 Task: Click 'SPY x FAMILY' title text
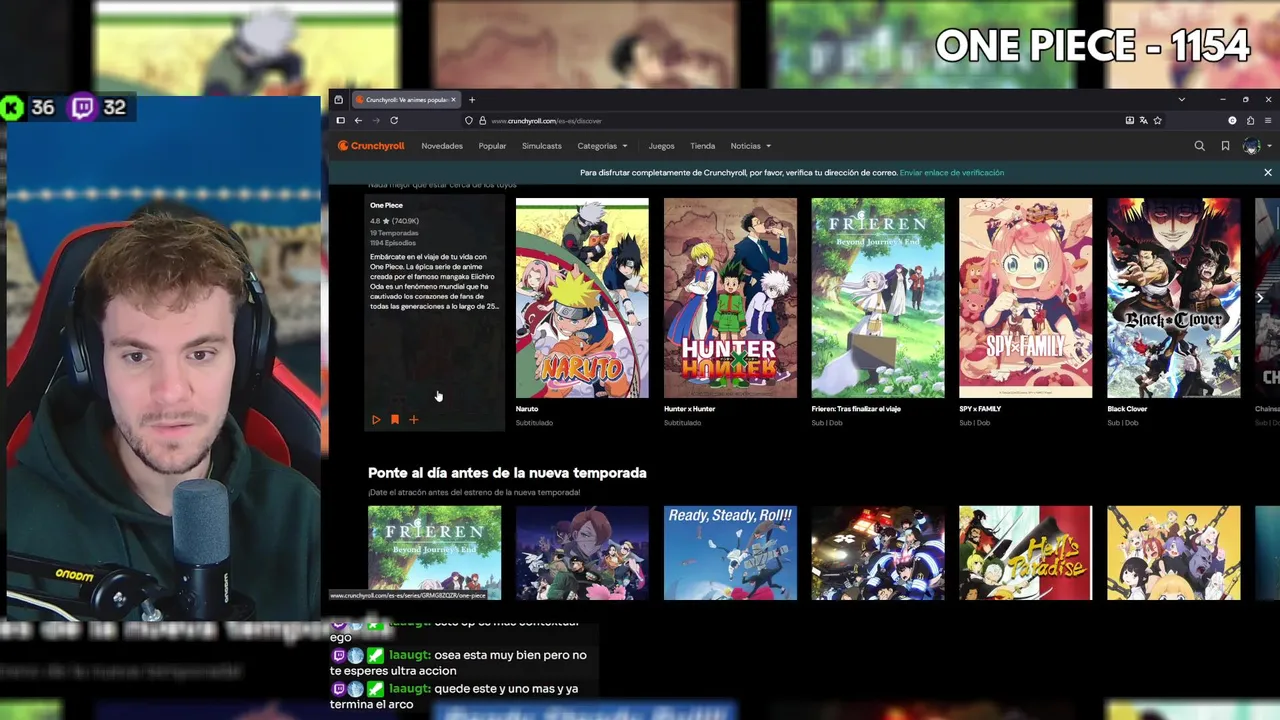[x=980, y=409]
